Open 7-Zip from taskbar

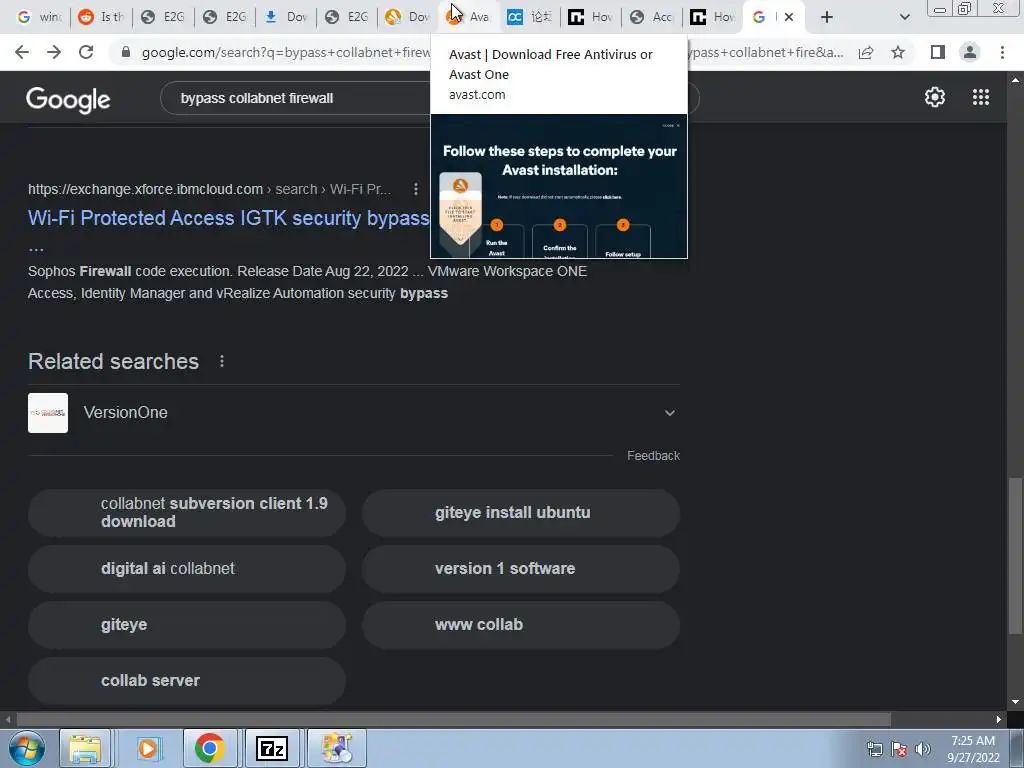coord(272,748)
